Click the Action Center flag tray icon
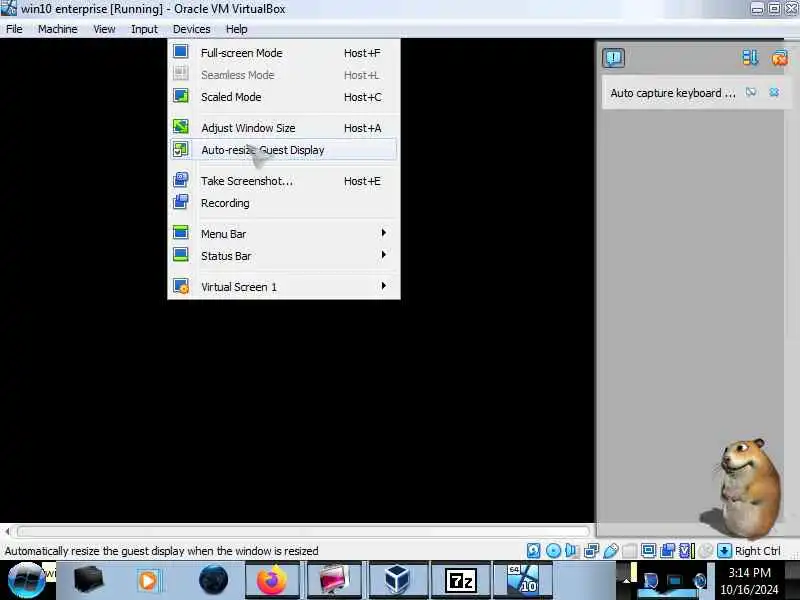This screenshot has width=800, height=600. point(650,581)
